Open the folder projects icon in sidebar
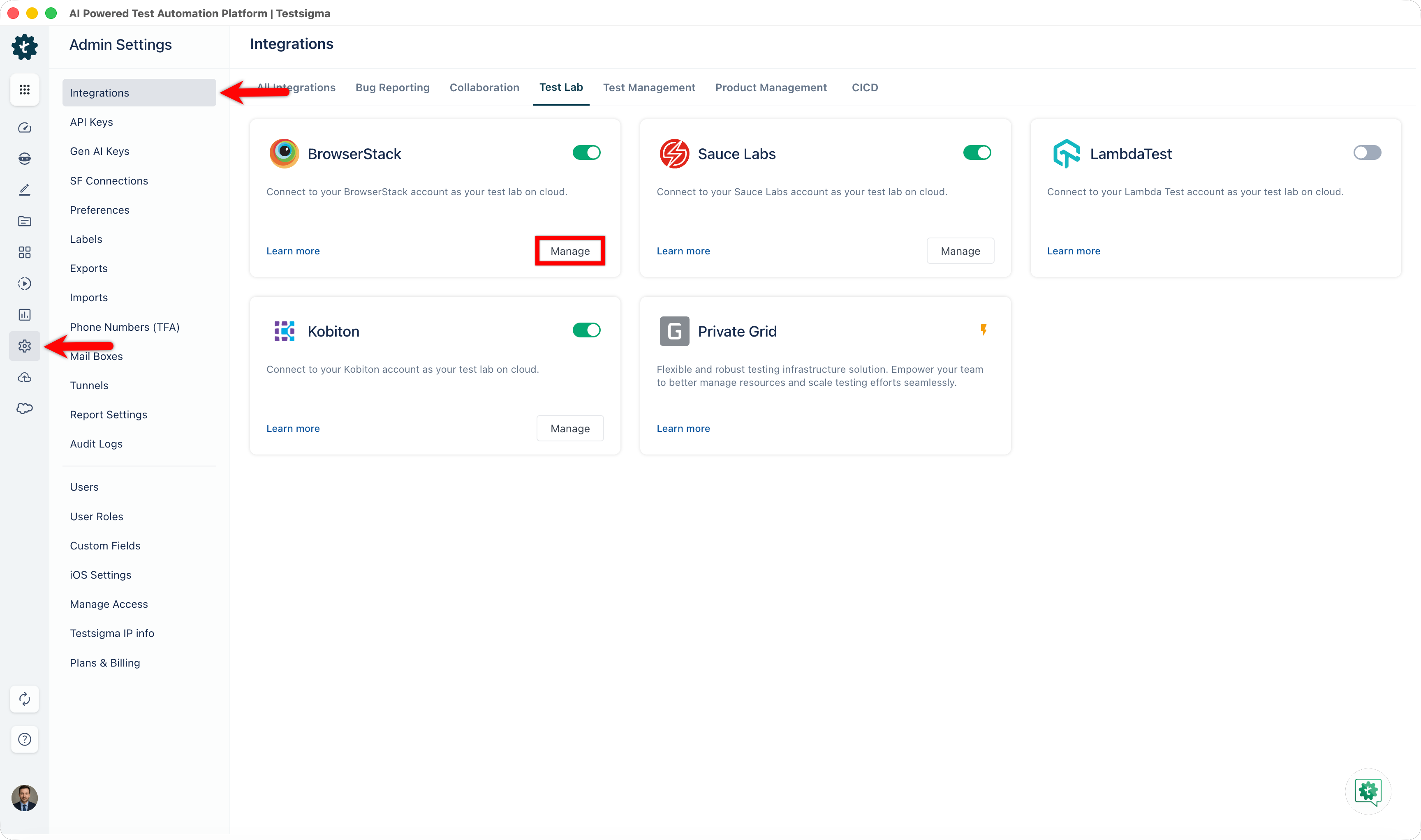 (x=24, y=222)
